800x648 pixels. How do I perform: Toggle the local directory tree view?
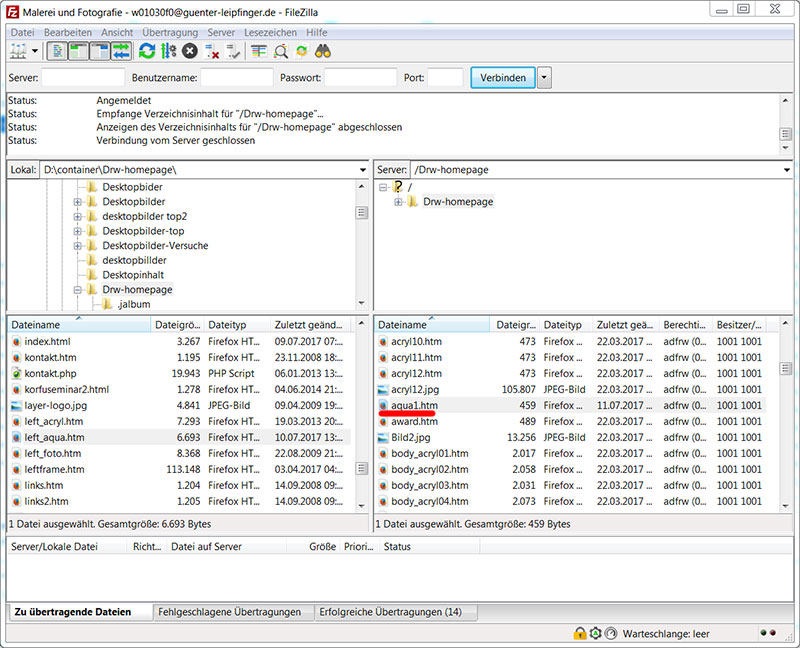77,51
